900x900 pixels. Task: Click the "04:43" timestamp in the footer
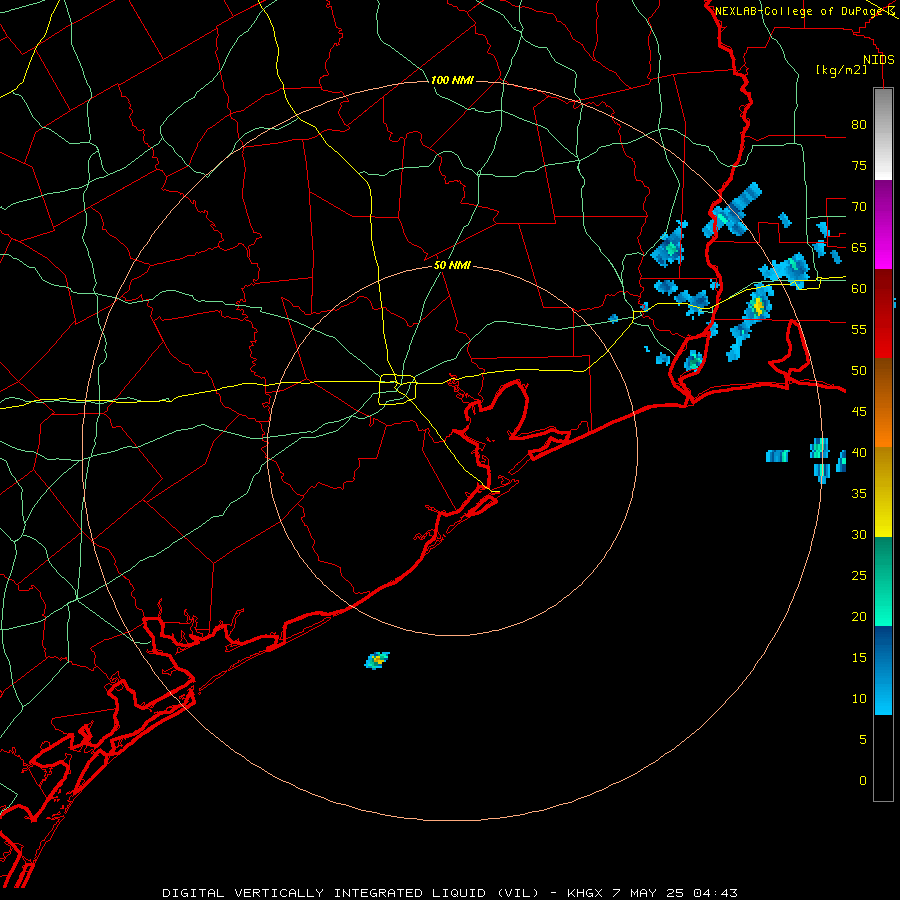(x=715, y=893)
